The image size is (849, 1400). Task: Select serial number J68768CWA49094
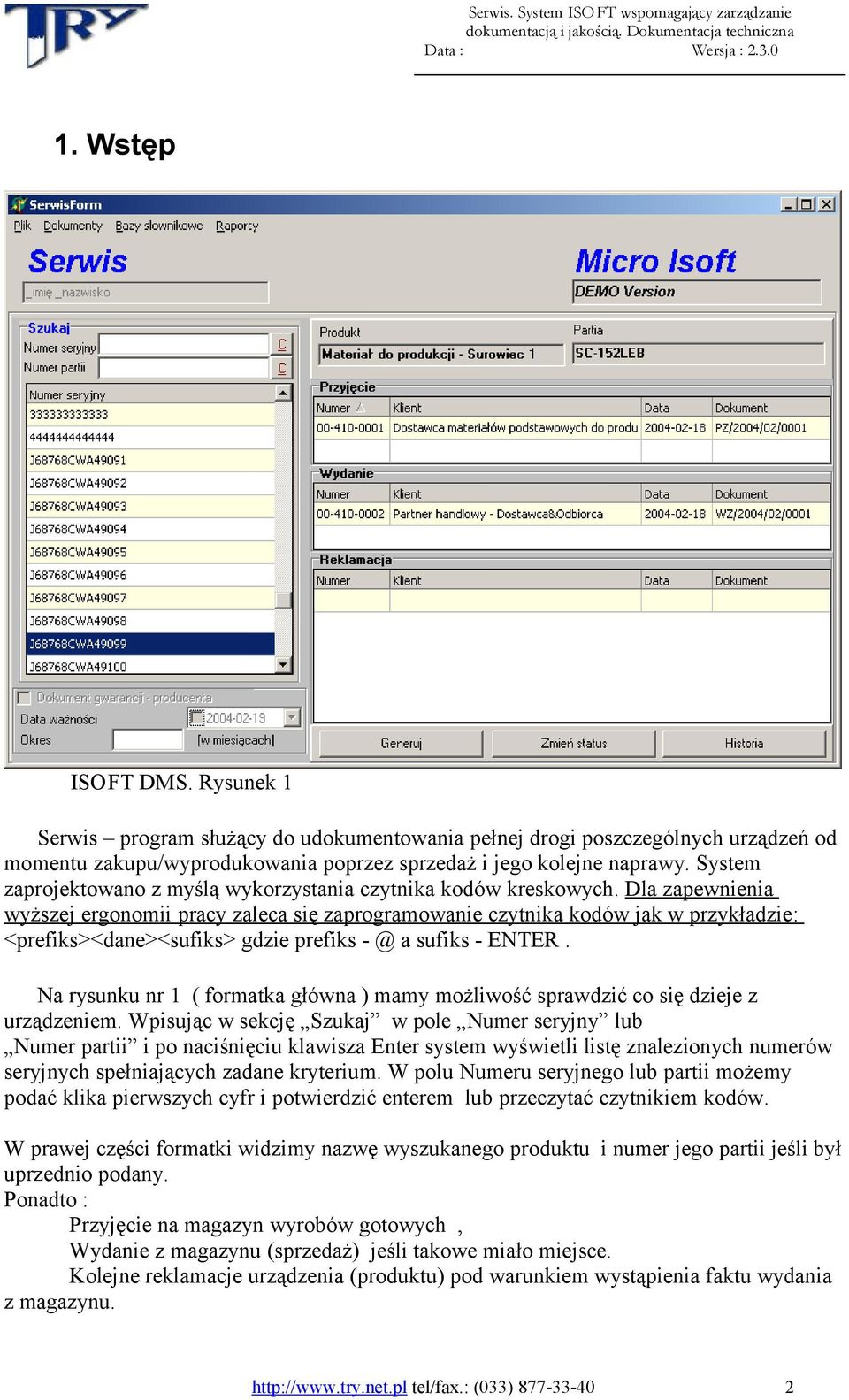[150, 529]
